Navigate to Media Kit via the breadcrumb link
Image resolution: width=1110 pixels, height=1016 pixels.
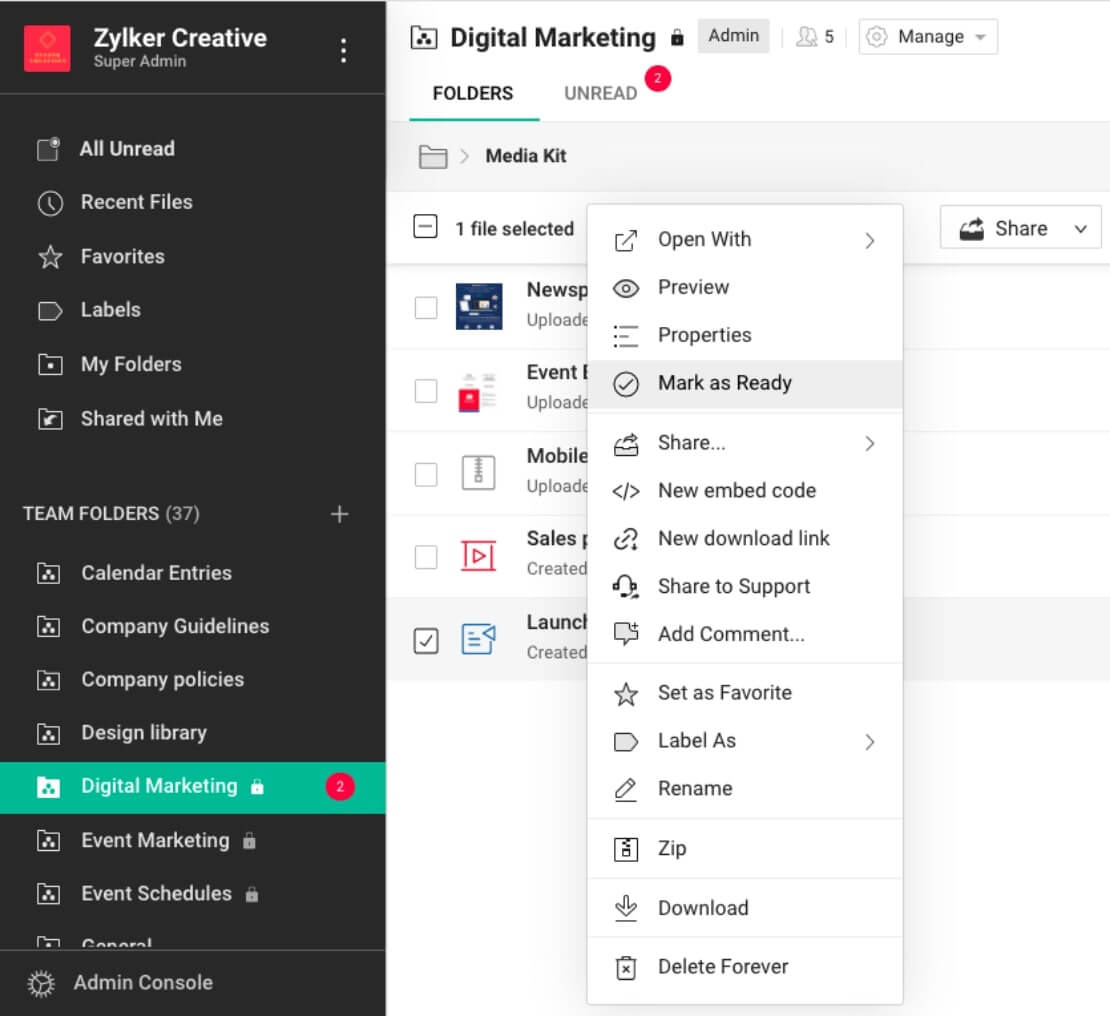[x=526, y=156]
